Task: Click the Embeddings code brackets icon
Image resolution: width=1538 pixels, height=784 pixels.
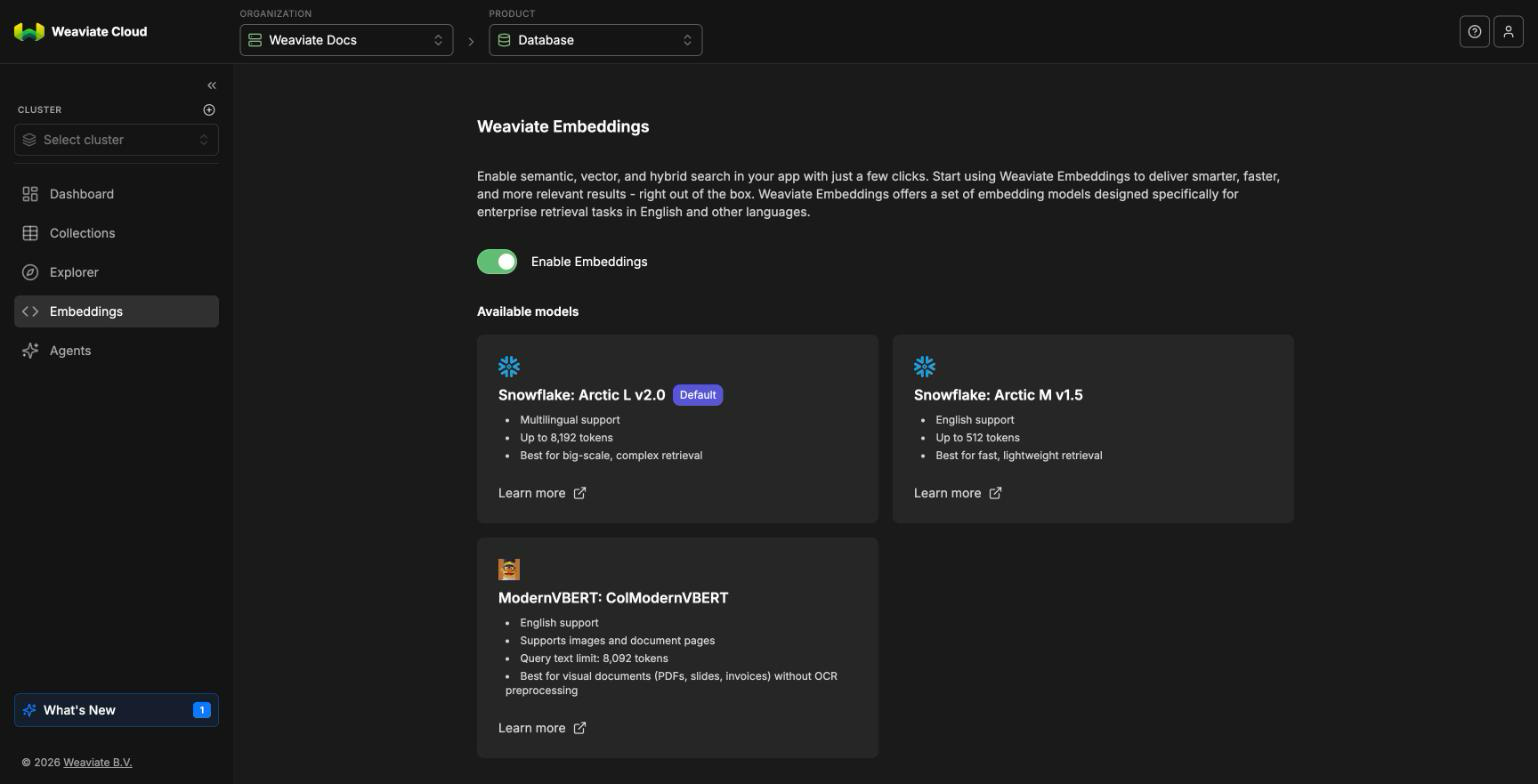Action: point(30,311)
